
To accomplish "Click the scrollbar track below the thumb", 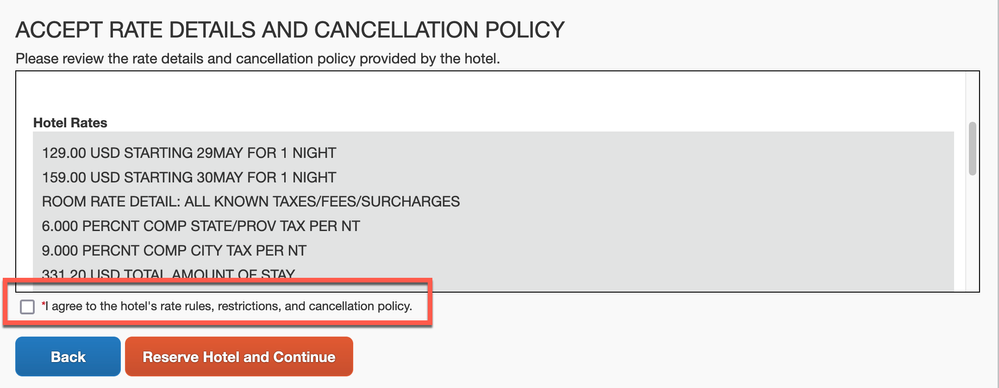I will (x=972, y=233).
